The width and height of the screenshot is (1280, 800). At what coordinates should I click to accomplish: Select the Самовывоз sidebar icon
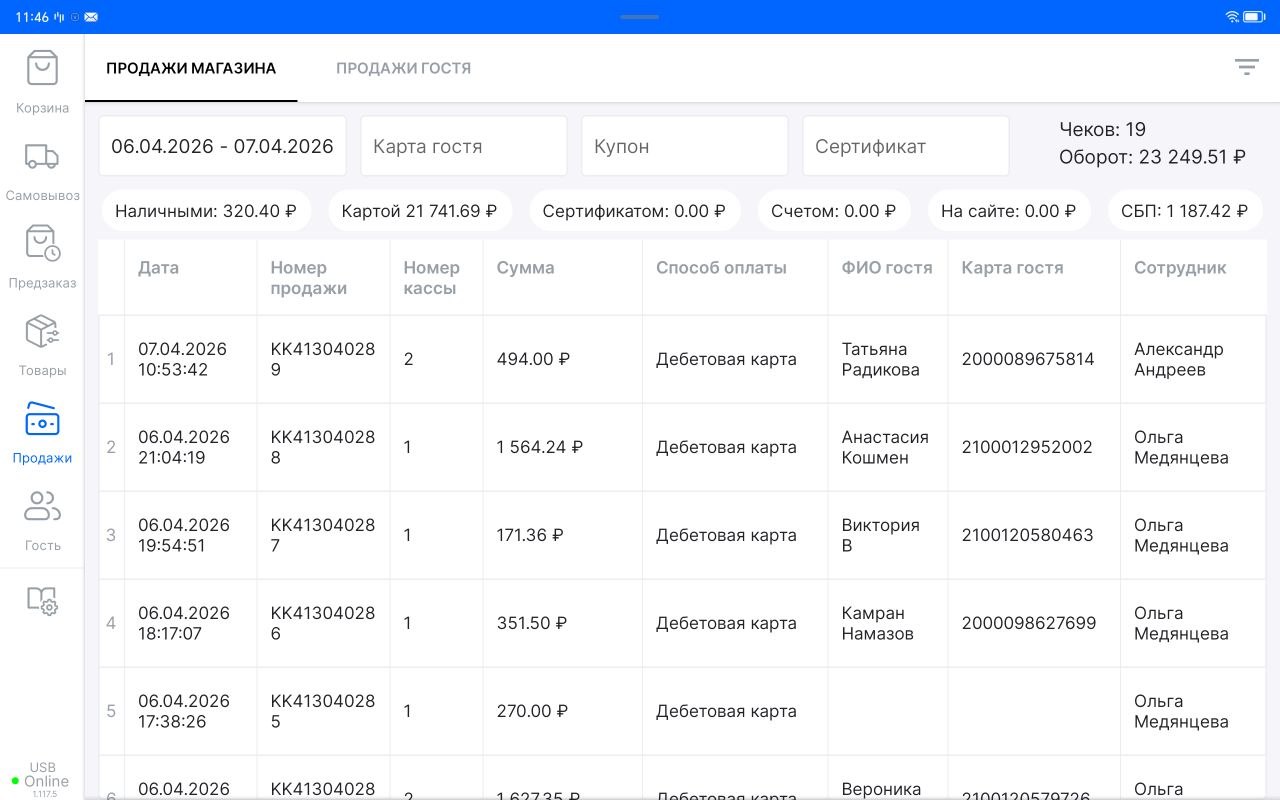[41, 166]
